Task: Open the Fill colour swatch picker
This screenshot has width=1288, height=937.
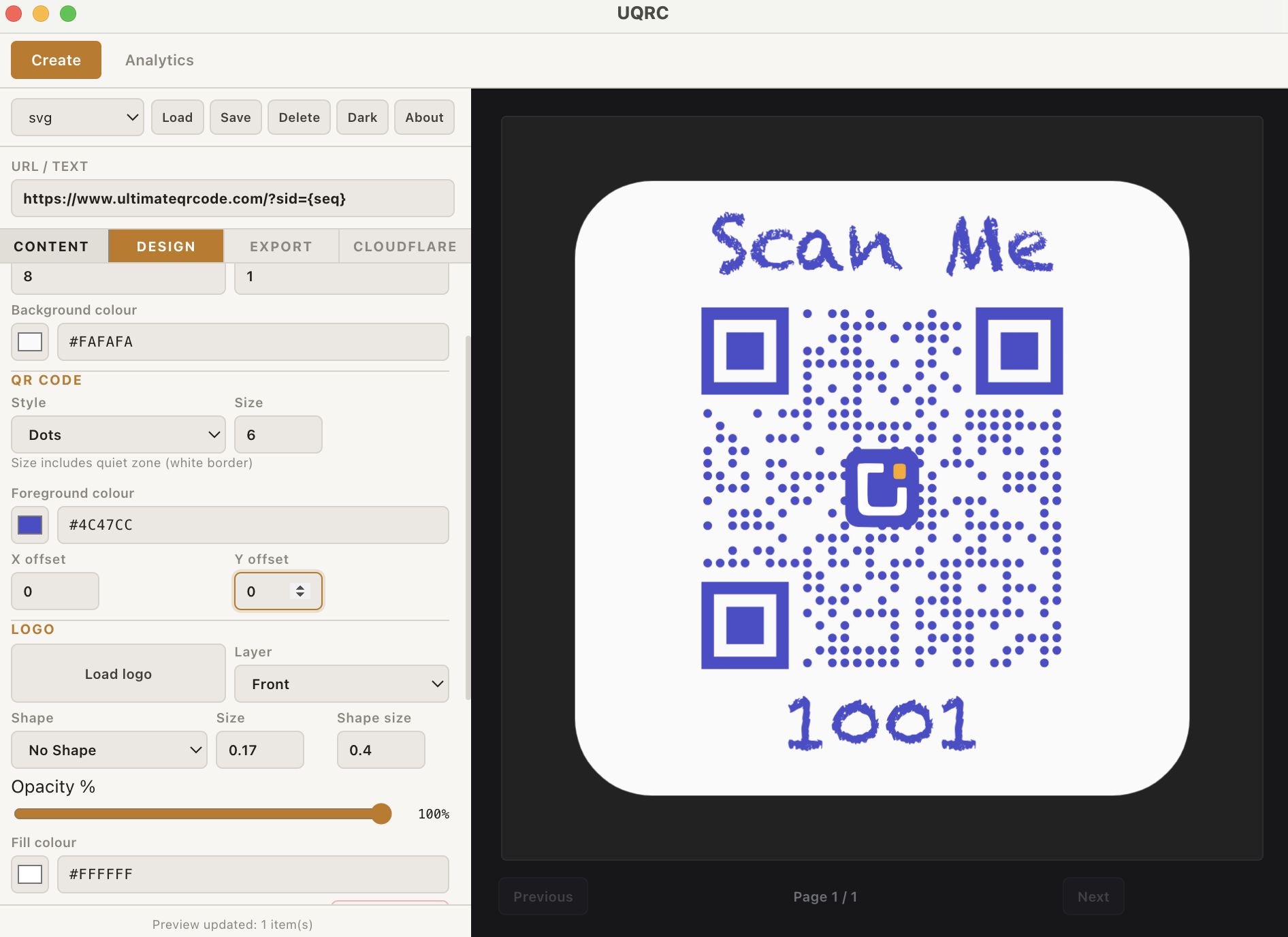Action: pos(30,874)
